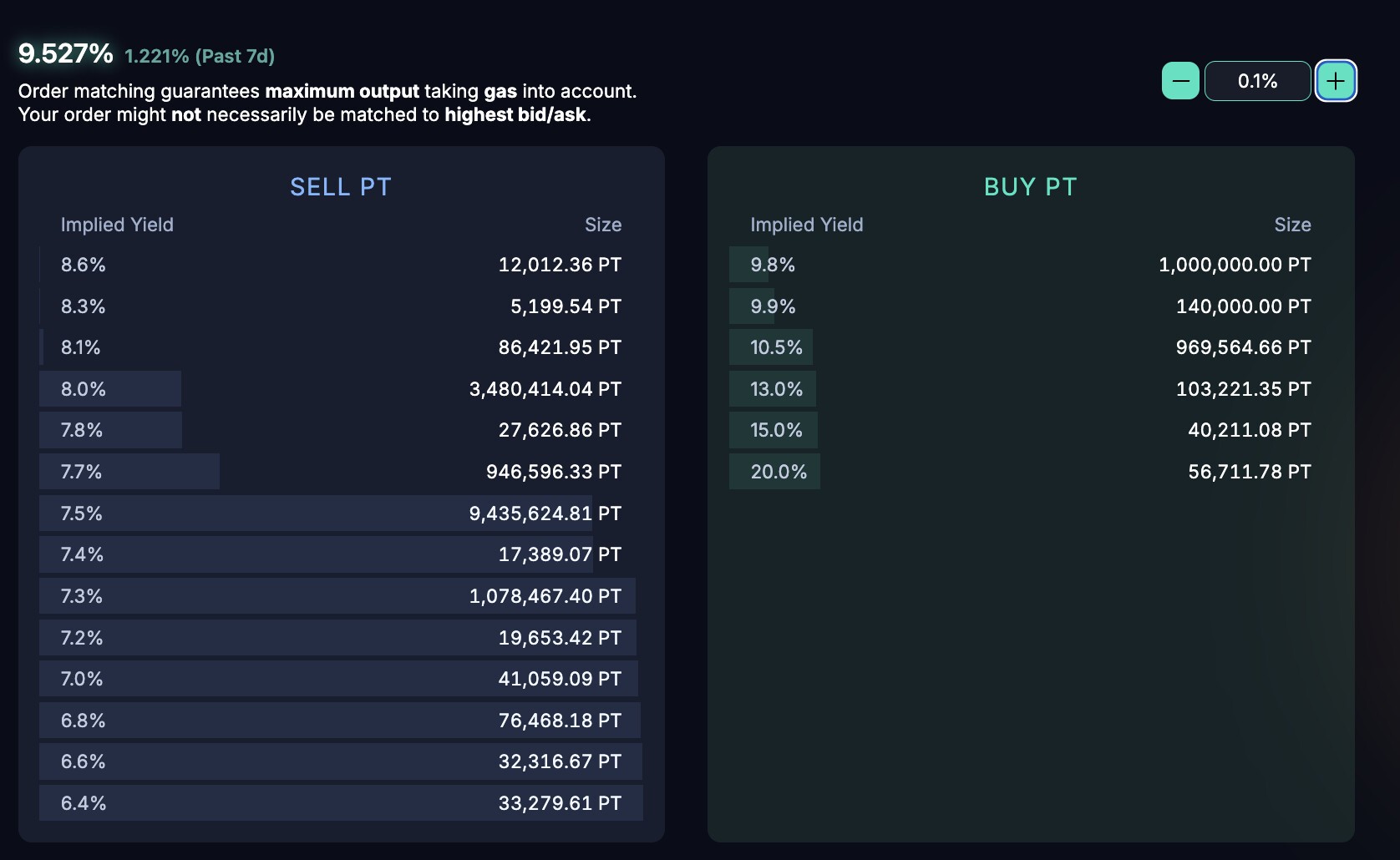Image resolution: width=1400 pixels, height=860 pixels.
Task: Click the 13.0% buy PT row
Action: coord(1030,389)
